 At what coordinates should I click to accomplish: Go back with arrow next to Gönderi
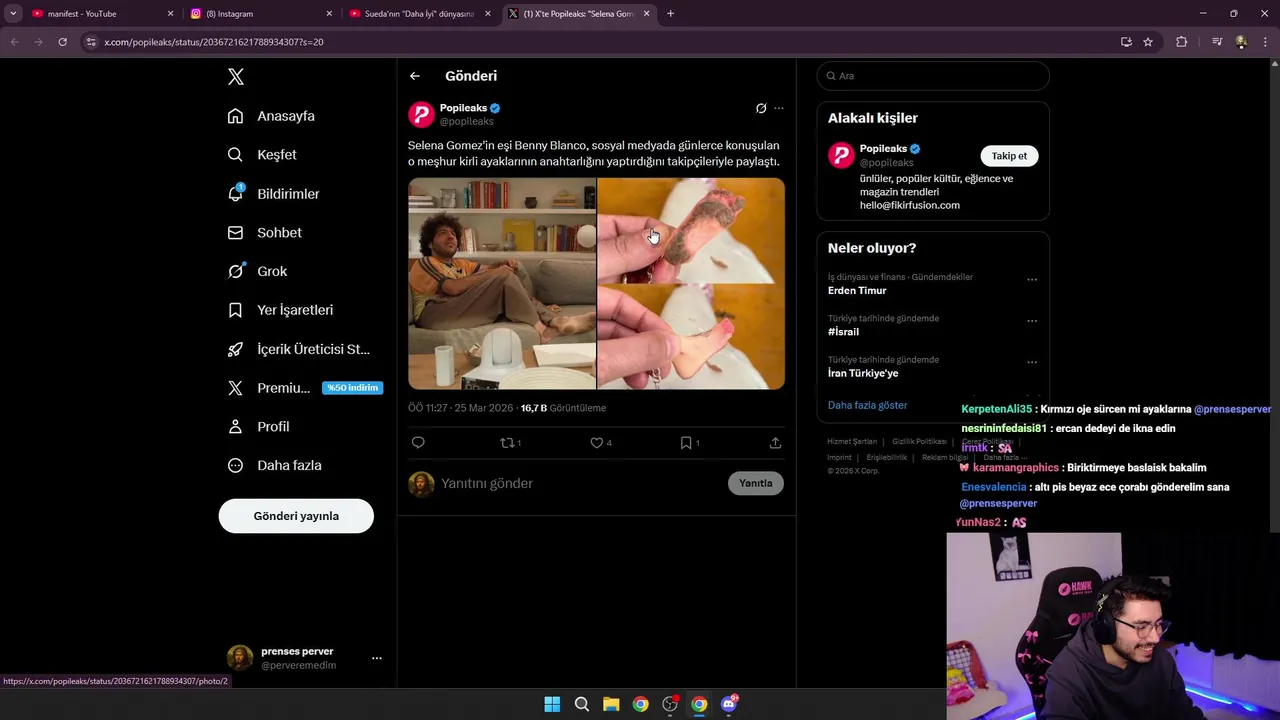tap(415, 76)
